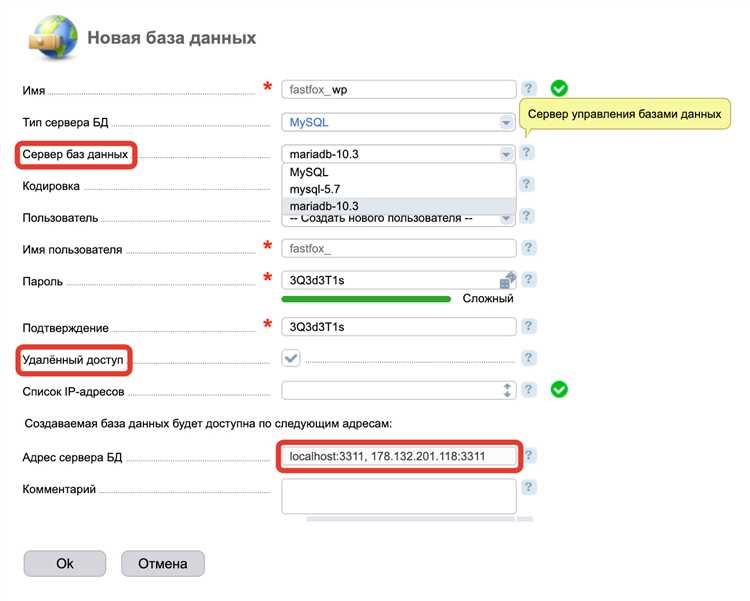This screenshot has height=601, width=750.
Task: Click help icon beside Список IP-адресов
Action: 528,390
